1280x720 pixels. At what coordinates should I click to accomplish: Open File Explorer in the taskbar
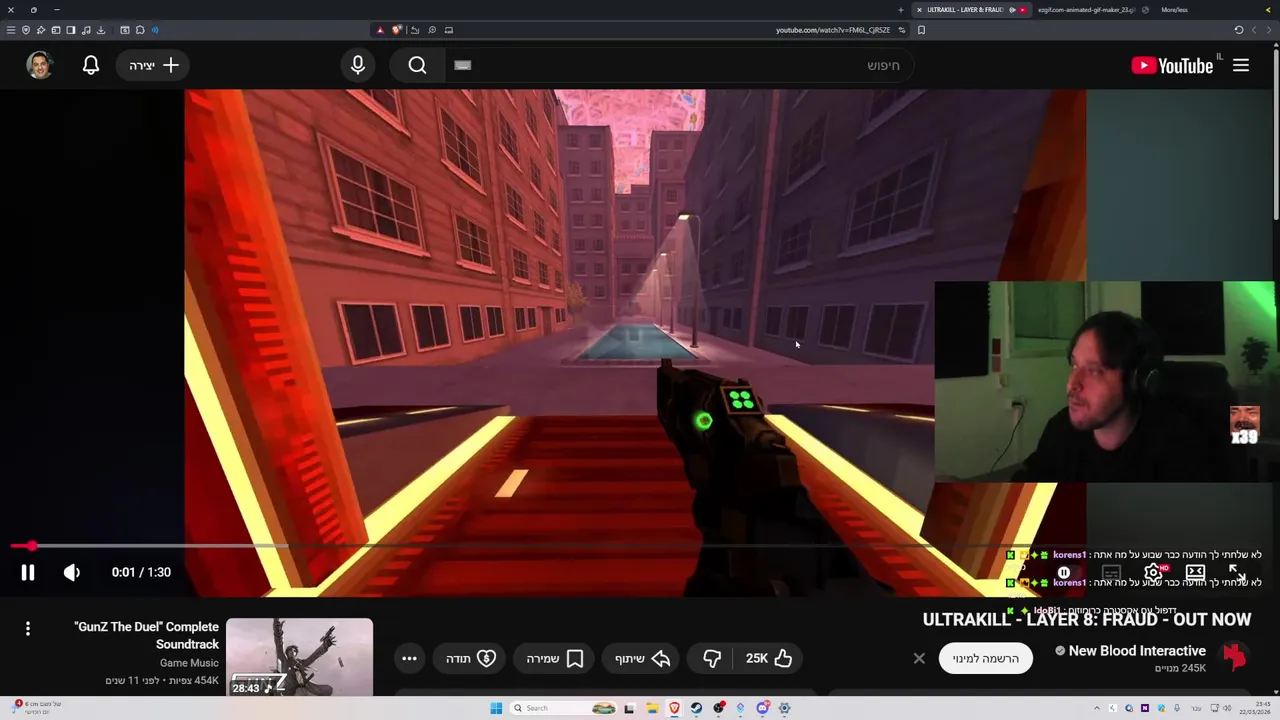(x=652, y=708)
